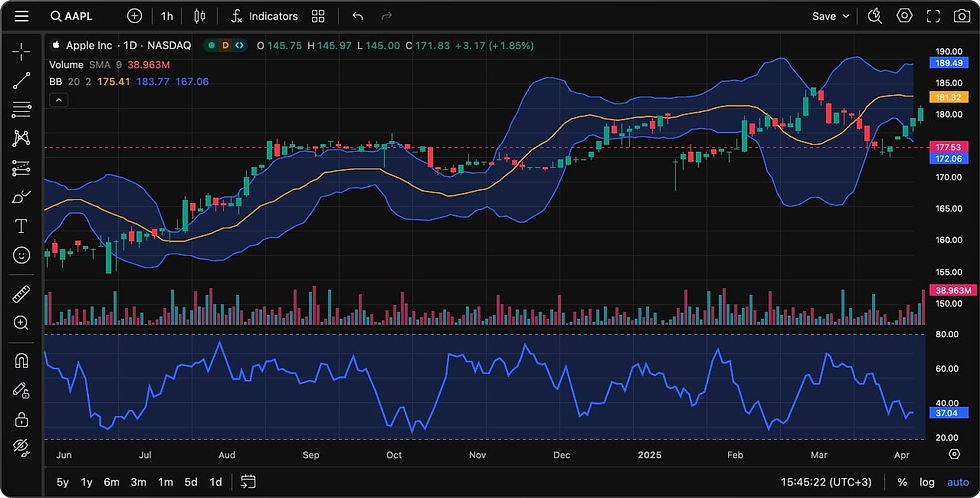The height and width of the screenshot is (498, 980).
Task: Select the 5y time range
Action: 62,482
